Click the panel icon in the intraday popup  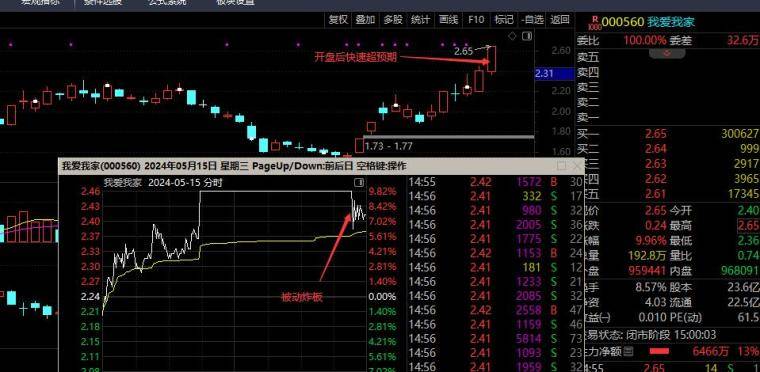pyautogui.click(x=359, y=182)
